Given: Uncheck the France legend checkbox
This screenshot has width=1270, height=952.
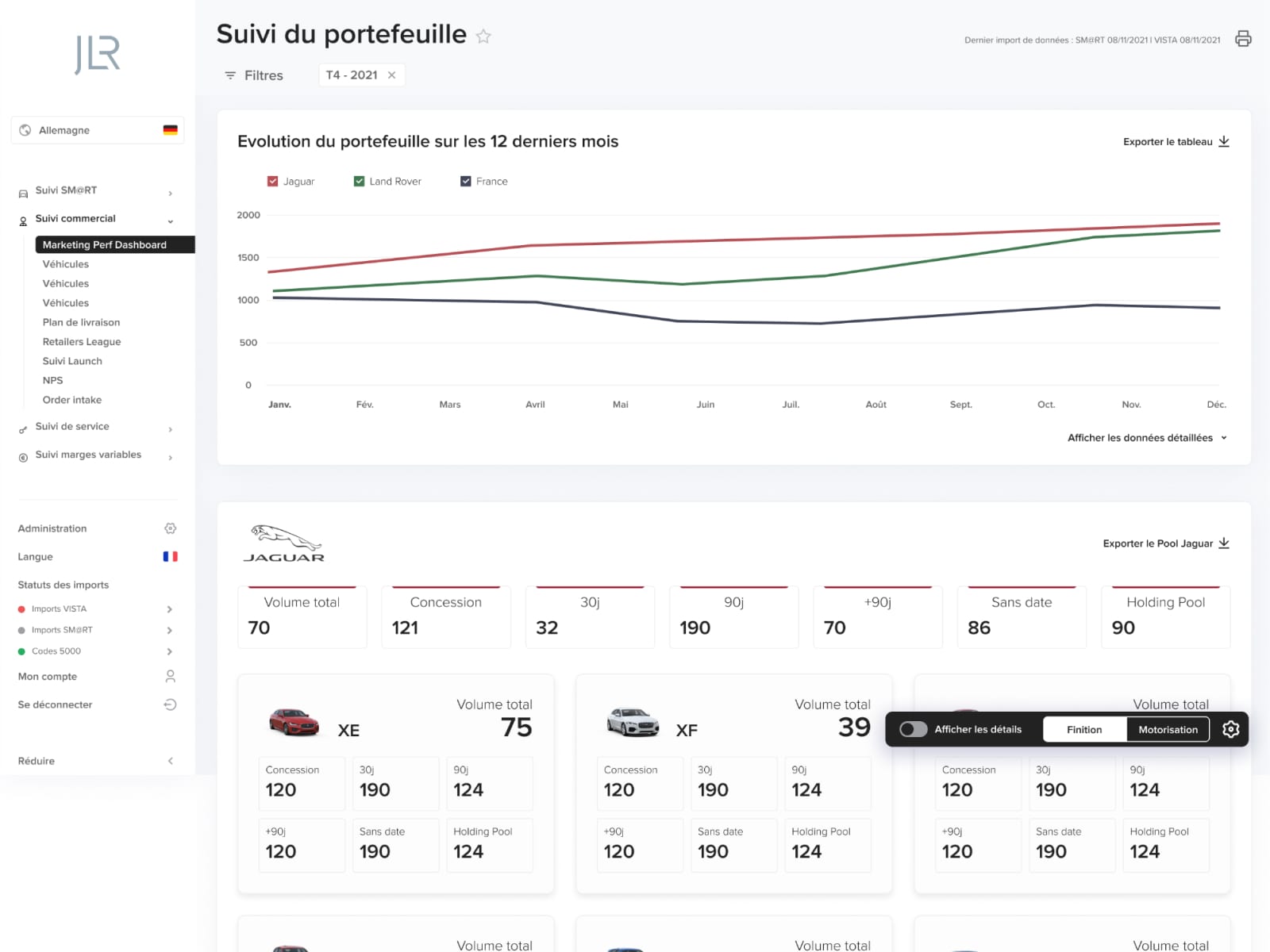Looking at the screenshot, I should [x=466, y=181].
